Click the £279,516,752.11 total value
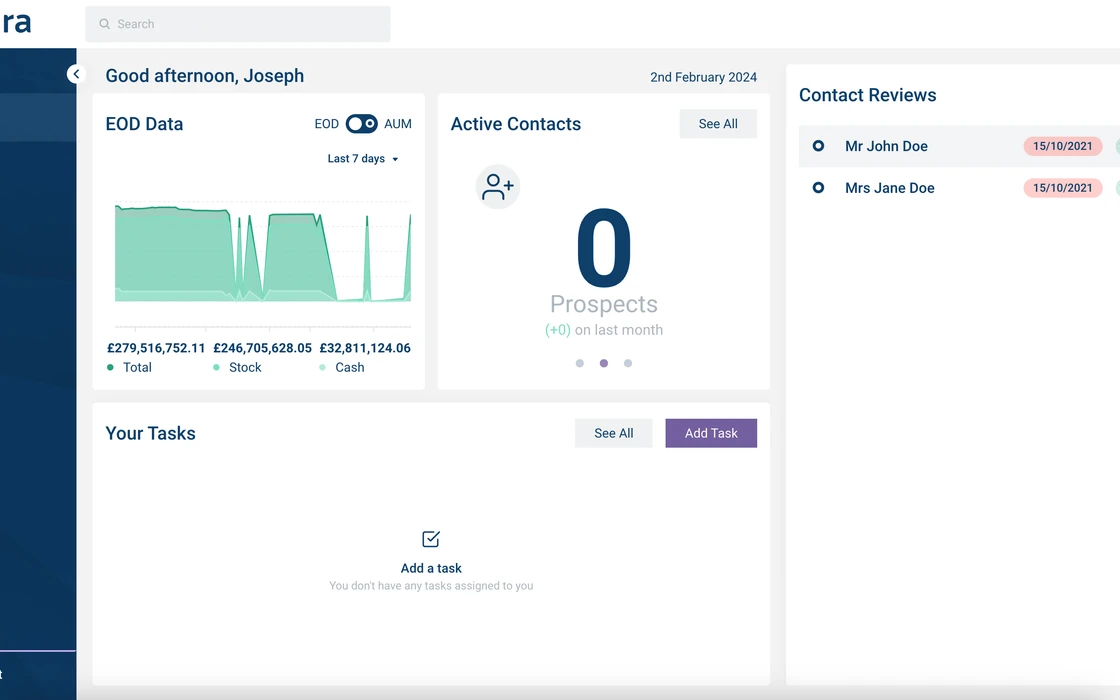Viewport: 1120px width, 700px height. click(156, 348)
